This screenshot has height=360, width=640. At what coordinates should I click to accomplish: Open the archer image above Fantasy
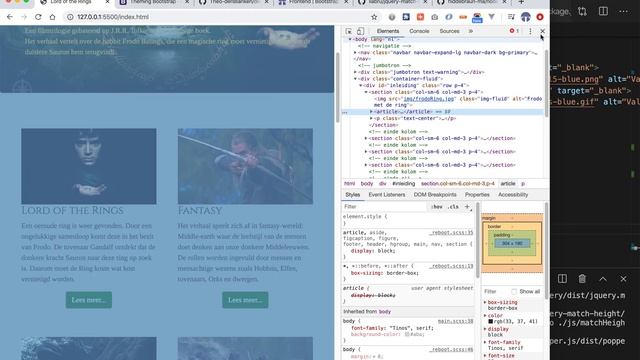point(245,166)
